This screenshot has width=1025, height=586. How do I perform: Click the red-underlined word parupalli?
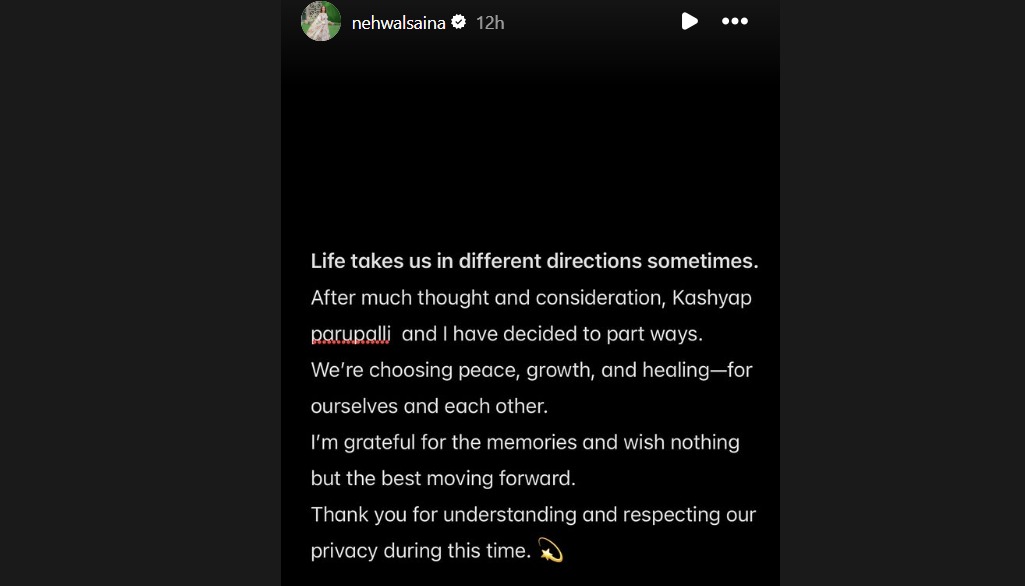coord(350,334)
